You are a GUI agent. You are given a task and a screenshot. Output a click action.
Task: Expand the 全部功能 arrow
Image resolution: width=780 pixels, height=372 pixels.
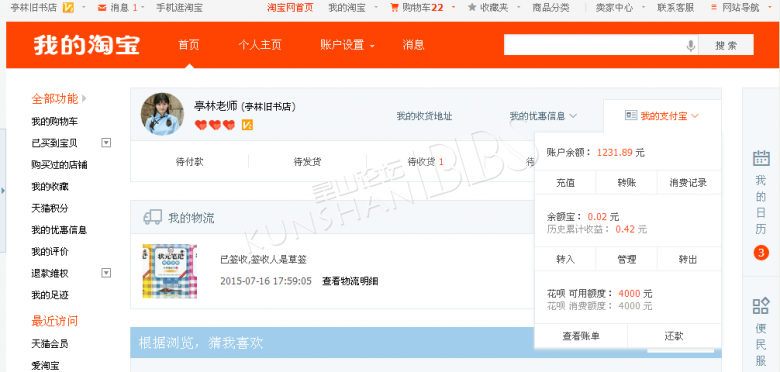84,98
